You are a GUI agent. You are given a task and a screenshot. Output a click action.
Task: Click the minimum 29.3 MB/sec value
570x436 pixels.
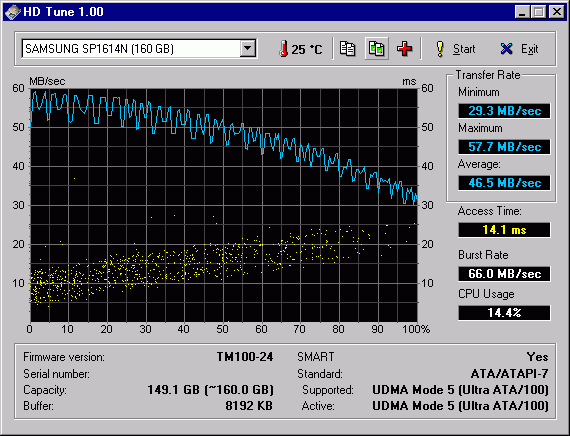504,111
